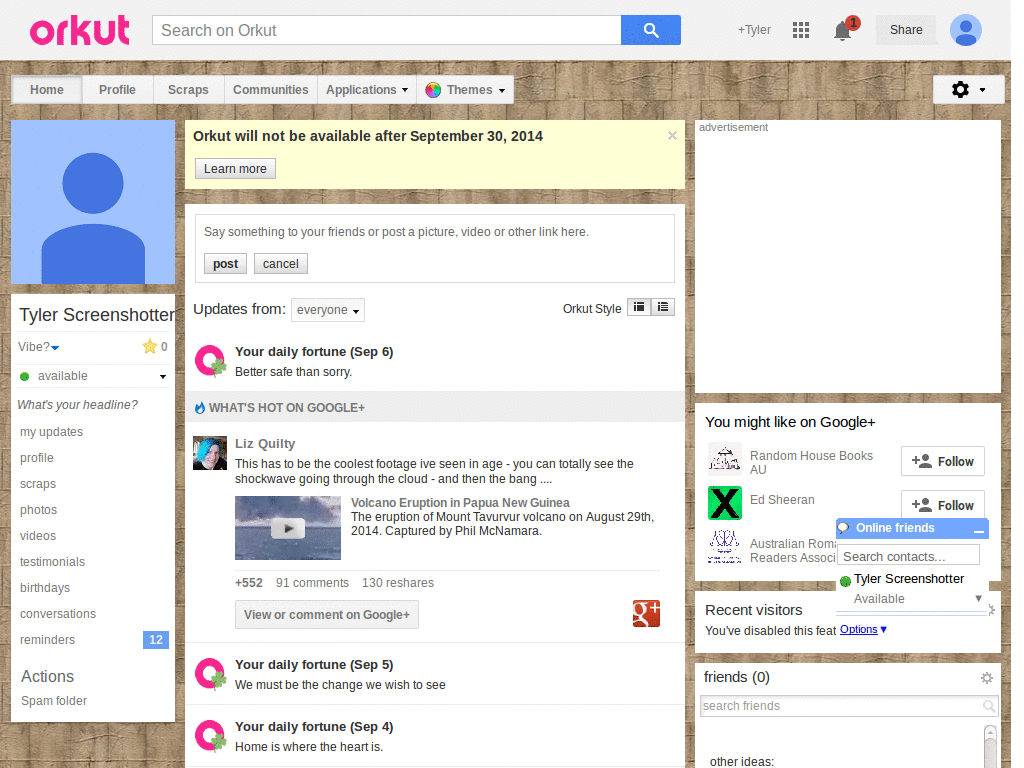Open the notifications bell

843,30
